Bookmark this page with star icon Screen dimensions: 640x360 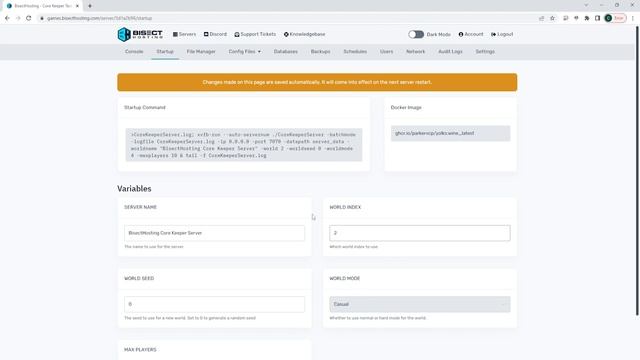coord(552,18)
